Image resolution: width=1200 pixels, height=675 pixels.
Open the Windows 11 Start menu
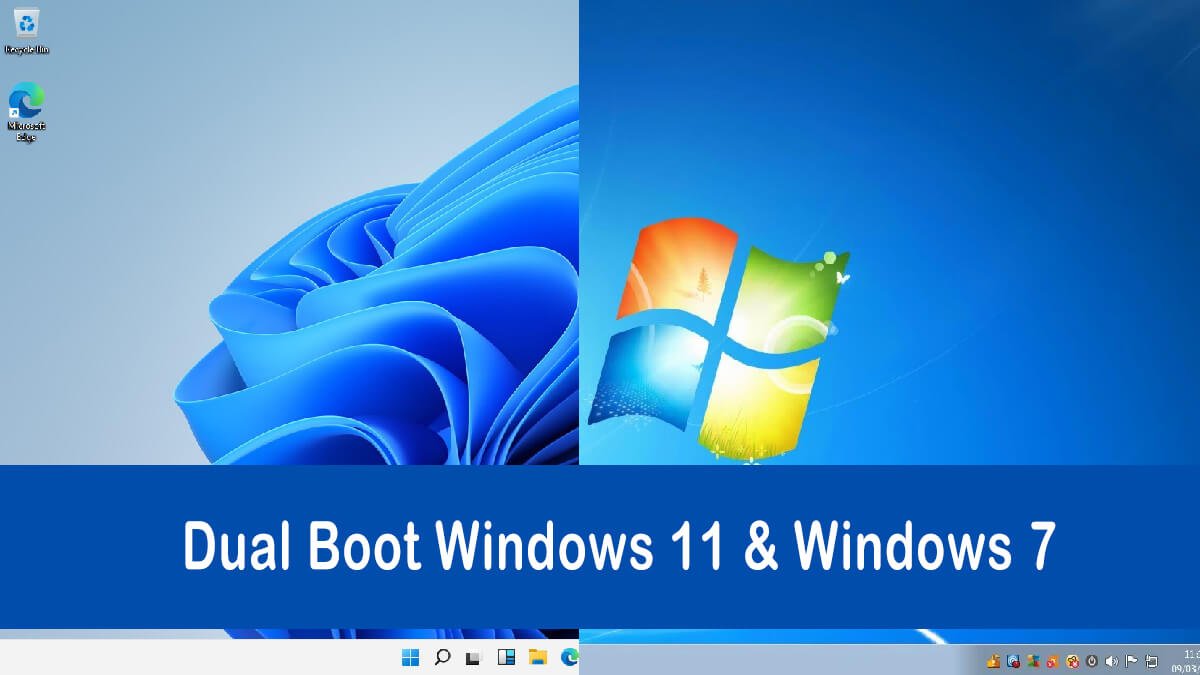click(410, 659)
